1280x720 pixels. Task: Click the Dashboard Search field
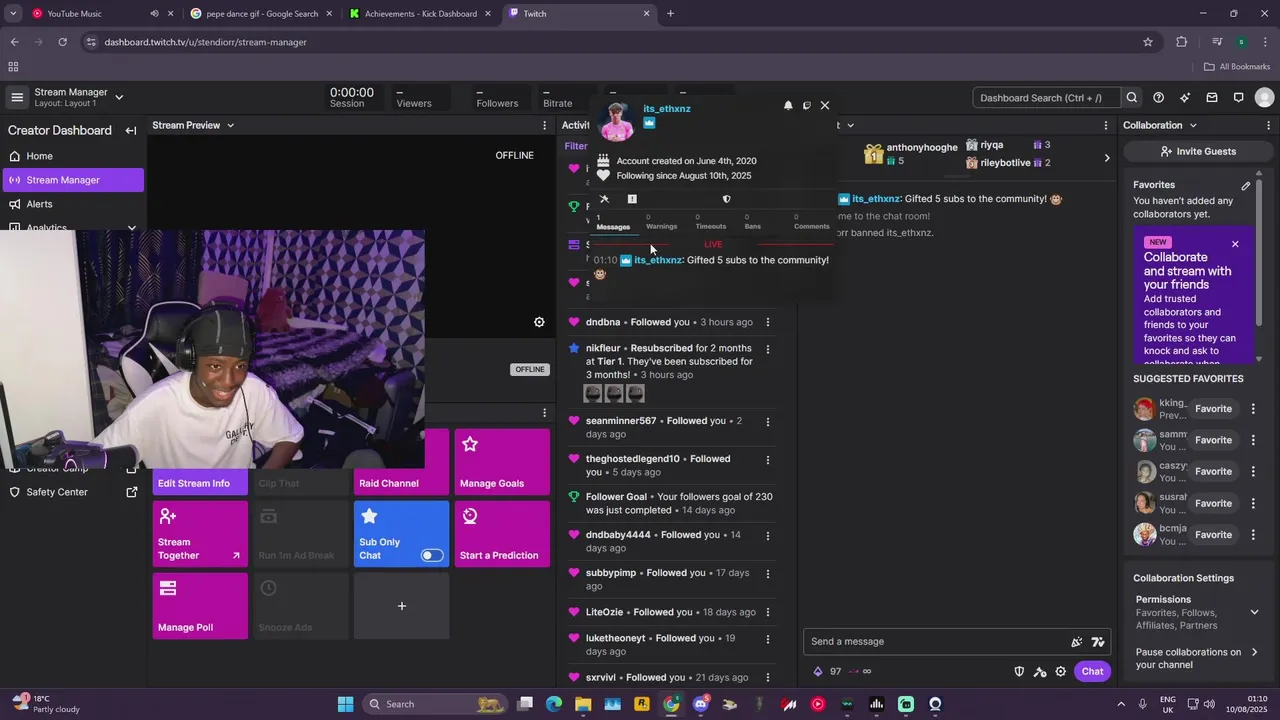(1046, 98)
